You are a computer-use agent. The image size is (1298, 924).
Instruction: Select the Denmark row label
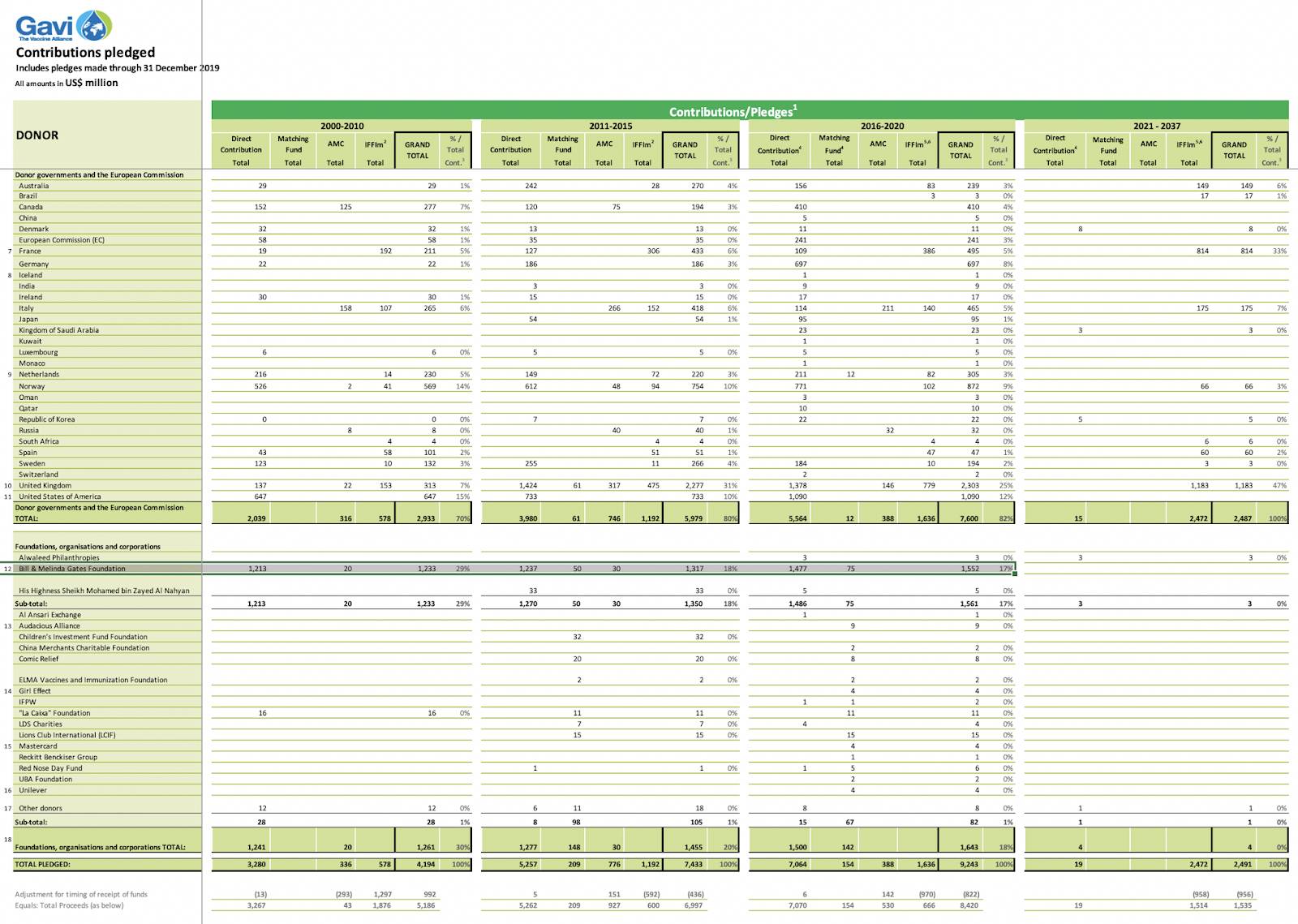34,229
